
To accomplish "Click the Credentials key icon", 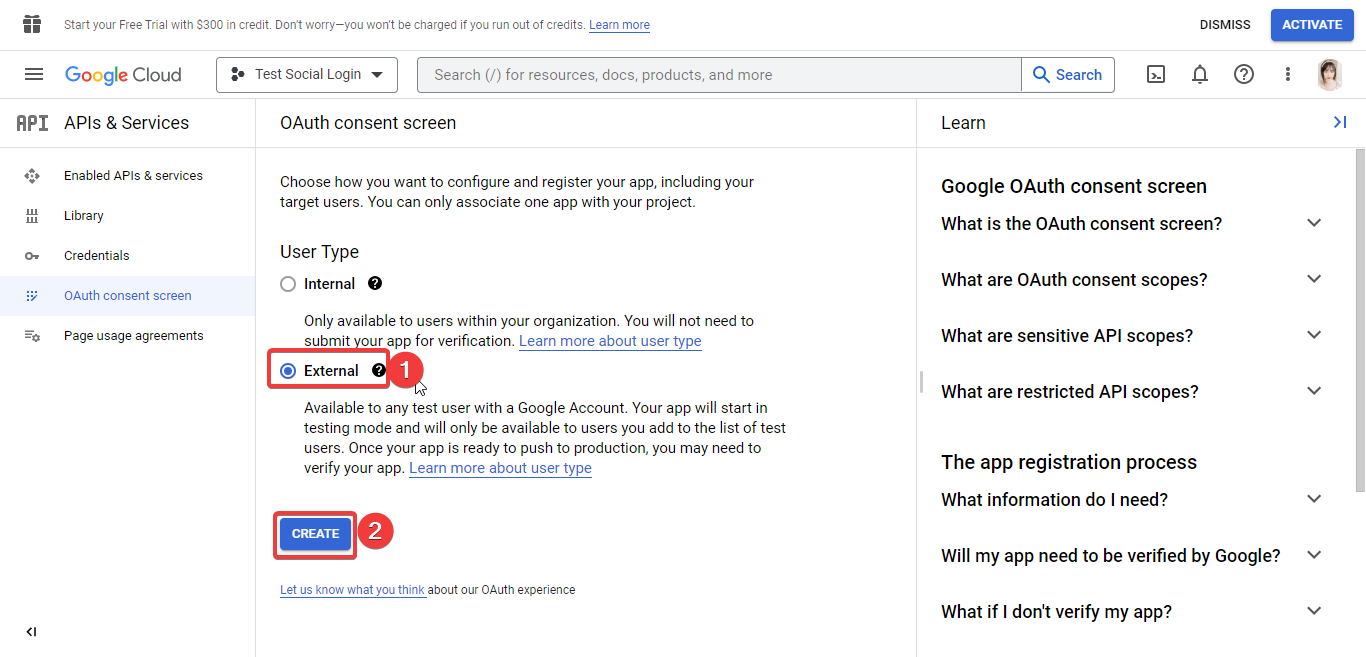I will [x=32, y=256].
